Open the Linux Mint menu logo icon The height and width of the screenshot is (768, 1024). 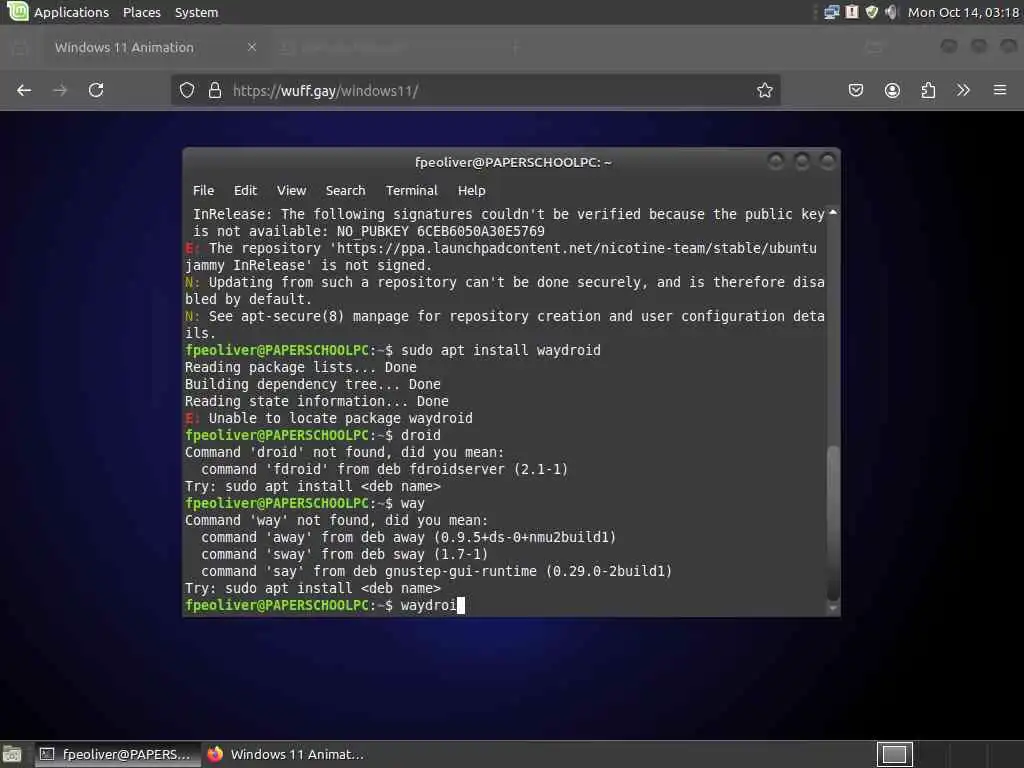coord(18,11)
